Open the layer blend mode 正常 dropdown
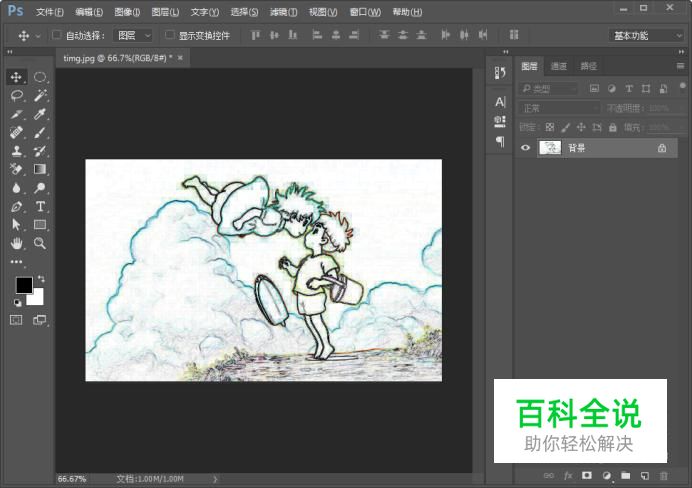The width and height of the screenshot is (692, 488). [560, 108]
